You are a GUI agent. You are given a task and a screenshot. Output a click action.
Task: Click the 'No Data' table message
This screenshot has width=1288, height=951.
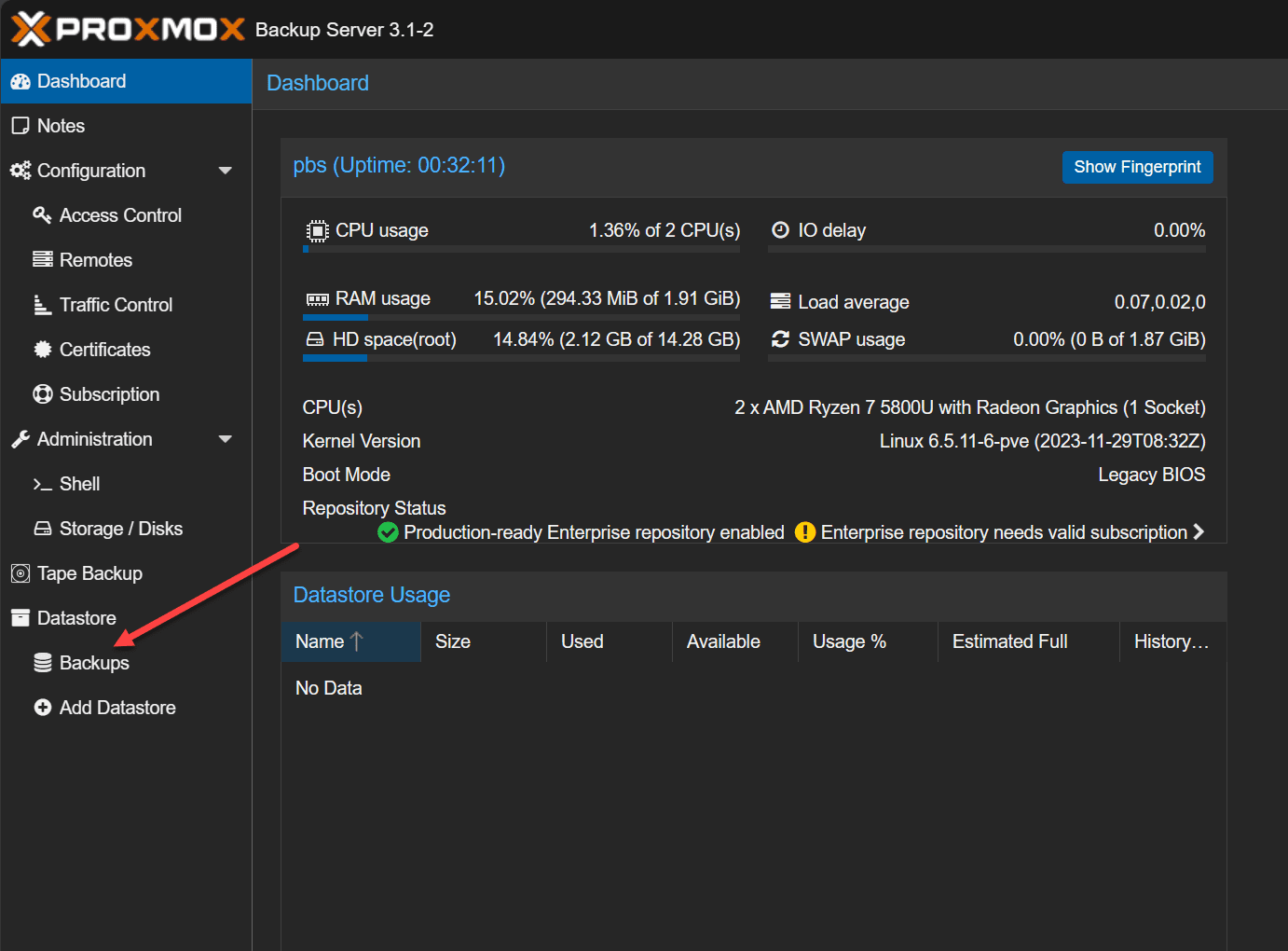(329, 688)
